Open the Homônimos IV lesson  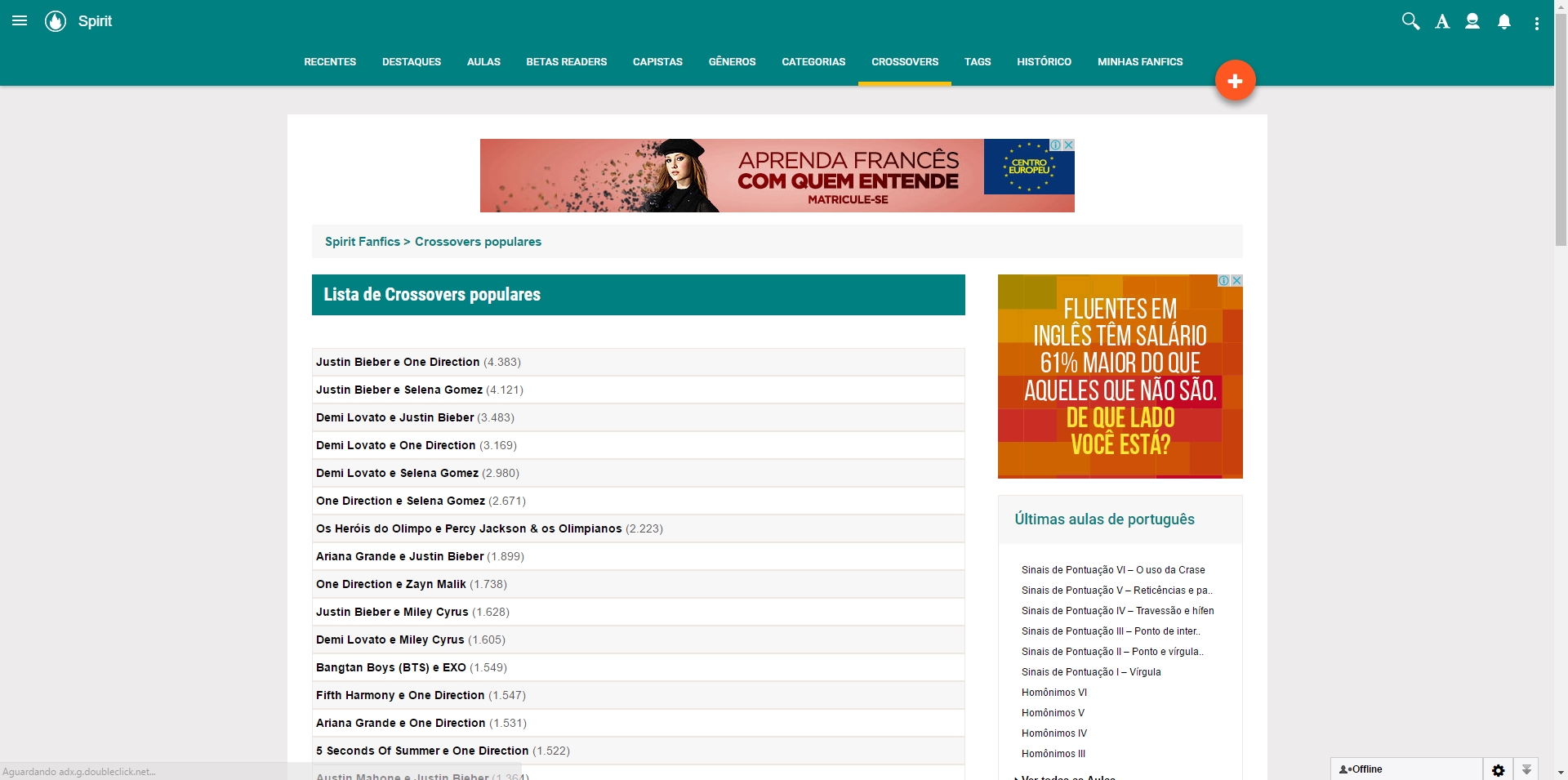1054,733
